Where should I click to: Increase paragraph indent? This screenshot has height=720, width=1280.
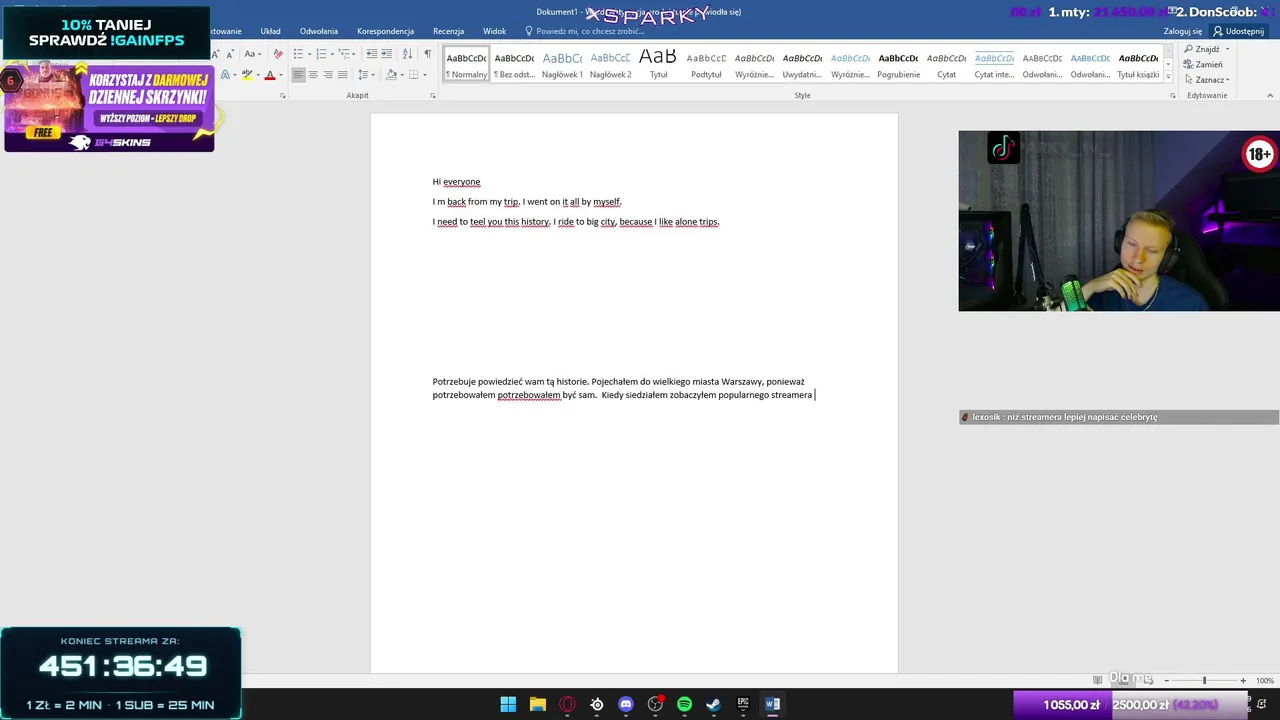click(386, 54)
